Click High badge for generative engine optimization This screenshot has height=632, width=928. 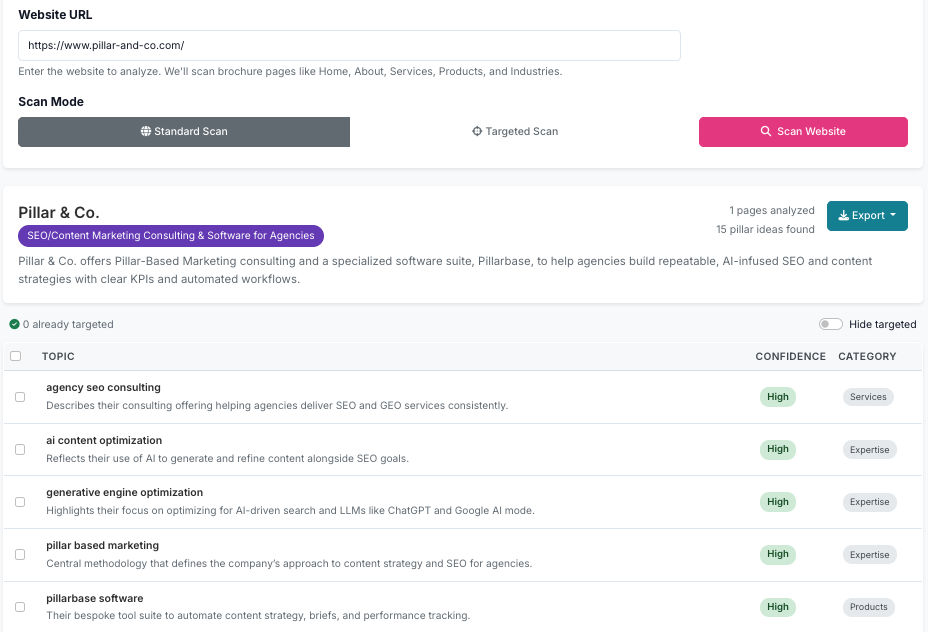pos(778,502)
